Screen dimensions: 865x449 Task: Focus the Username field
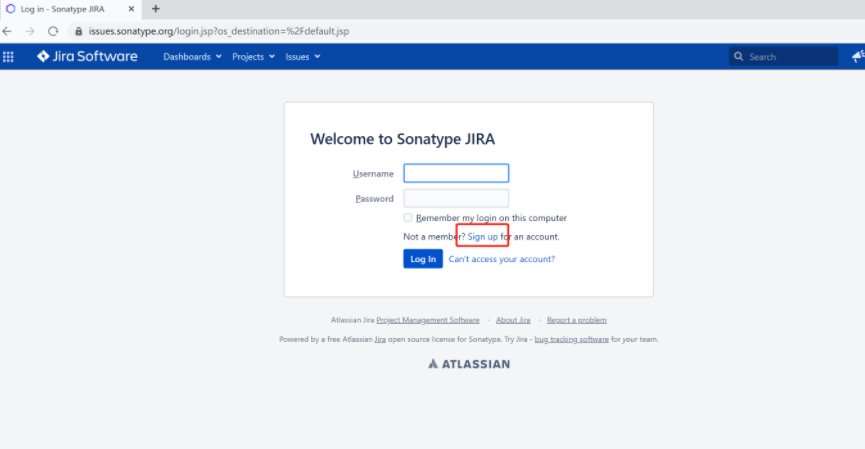456,173
